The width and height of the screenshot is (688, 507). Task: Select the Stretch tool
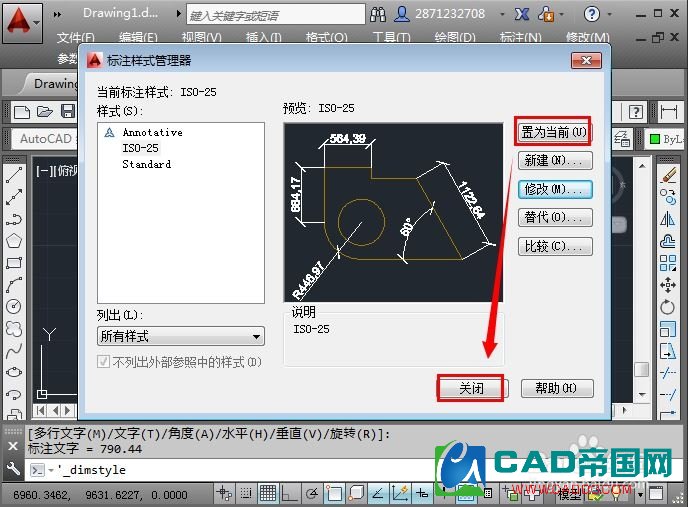pyautogui.click(x=668, y=350)
